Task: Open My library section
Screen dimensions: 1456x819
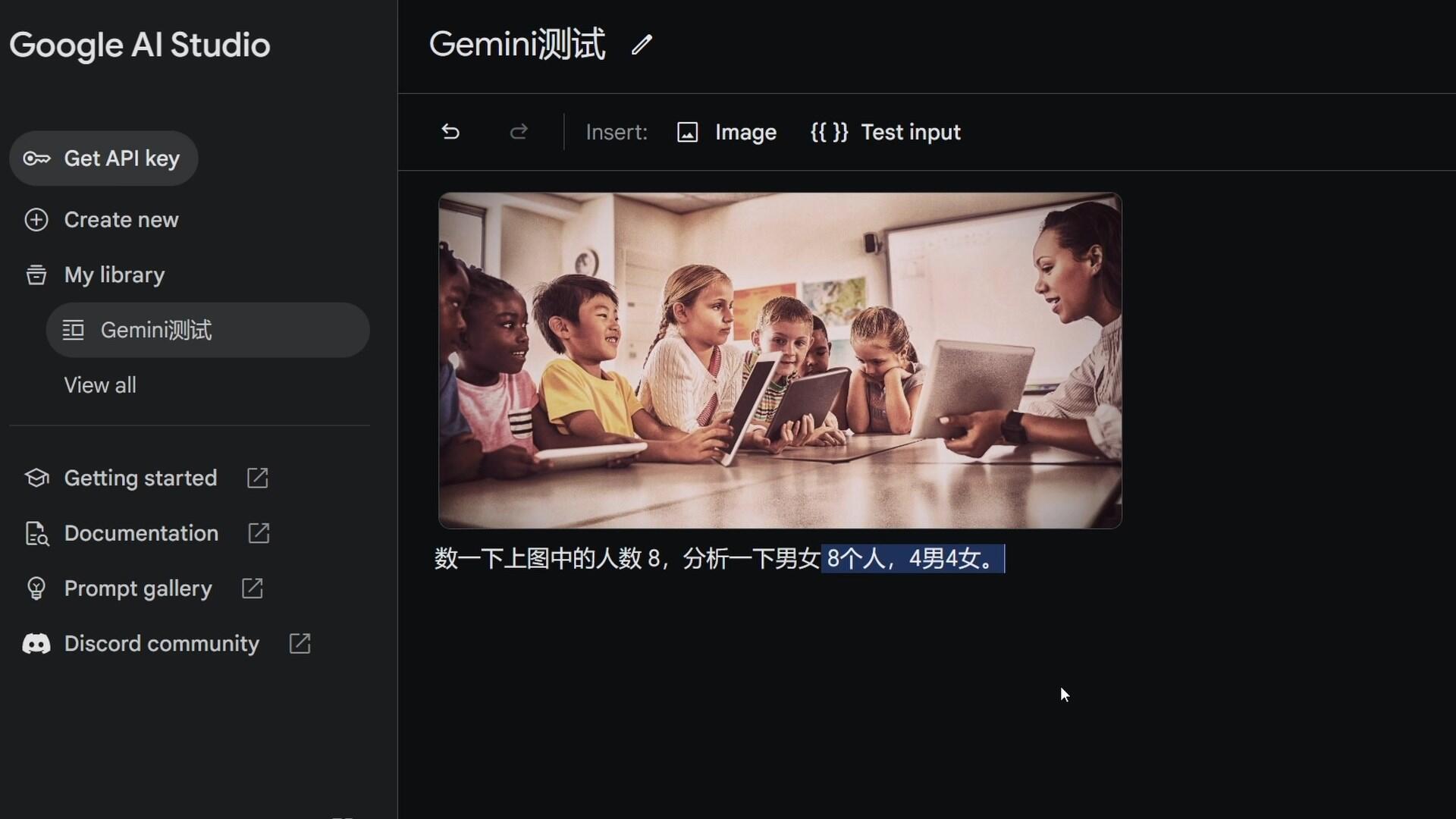Action: [114, 275]
